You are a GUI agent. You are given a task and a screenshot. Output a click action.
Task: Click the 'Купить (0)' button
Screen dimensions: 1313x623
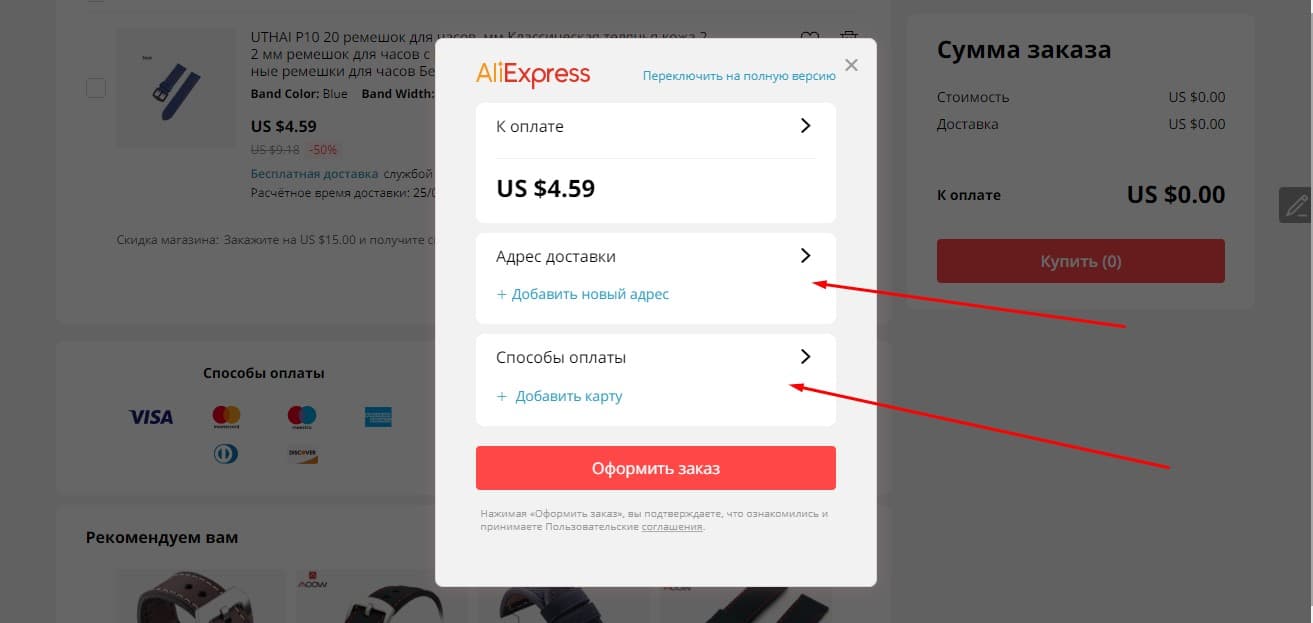[x=1081, y=261]
